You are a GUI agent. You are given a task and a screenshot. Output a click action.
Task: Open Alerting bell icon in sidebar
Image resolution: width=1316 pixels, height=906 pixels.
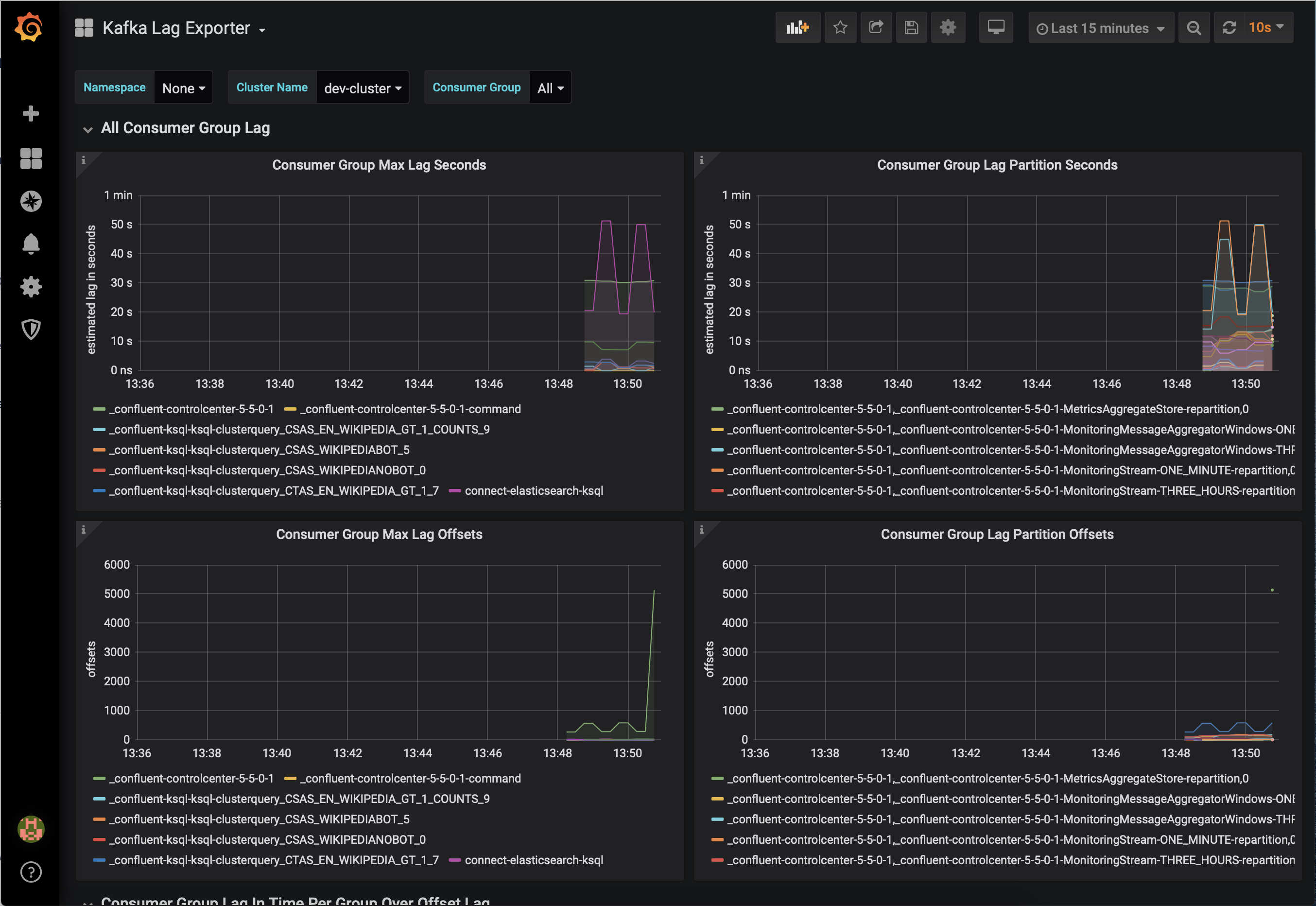pos(31,244)
